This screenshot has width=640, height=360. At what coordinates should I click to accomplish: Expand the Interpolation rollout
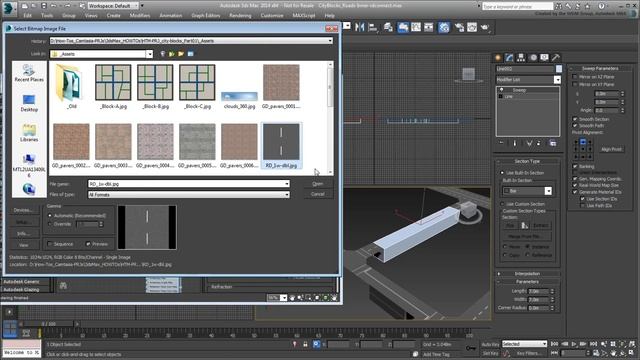(527, 273)
